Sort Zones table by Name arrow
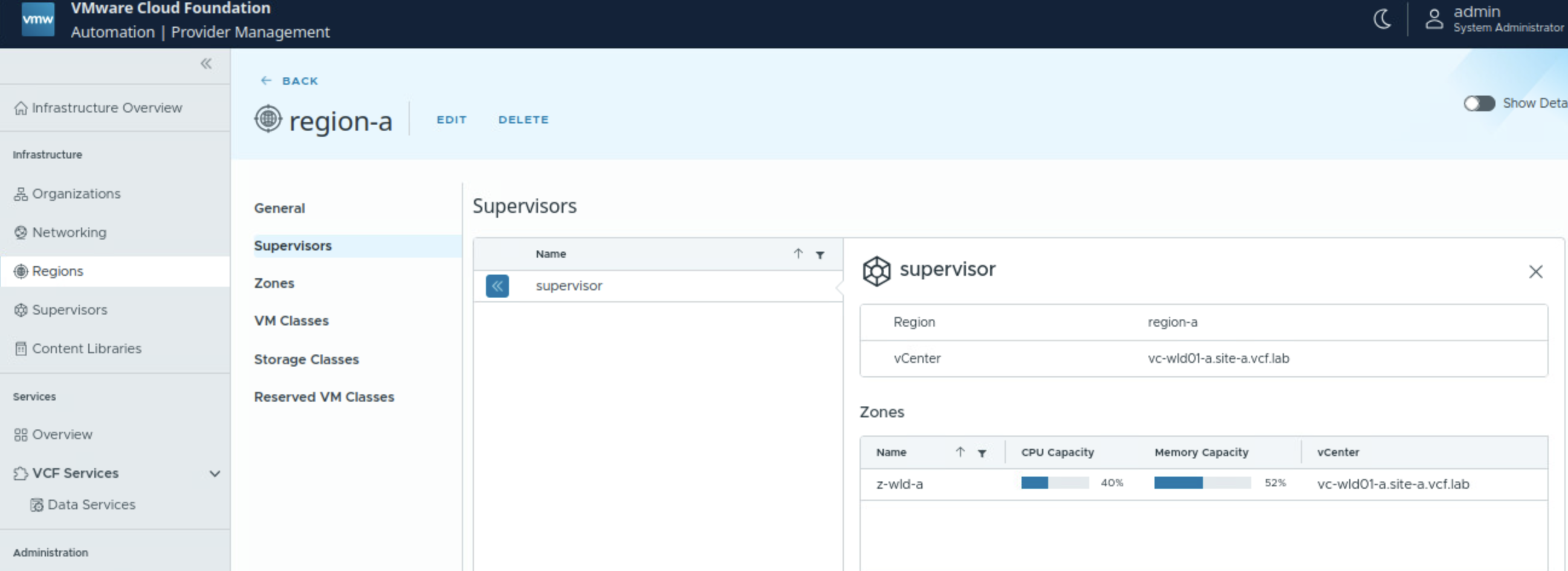 point(960,452)
